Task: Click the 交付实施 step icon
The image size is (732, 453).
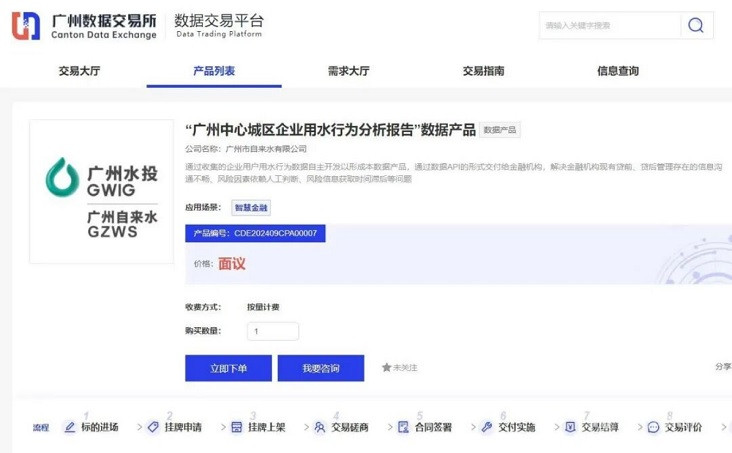Action: click(487, 427)
